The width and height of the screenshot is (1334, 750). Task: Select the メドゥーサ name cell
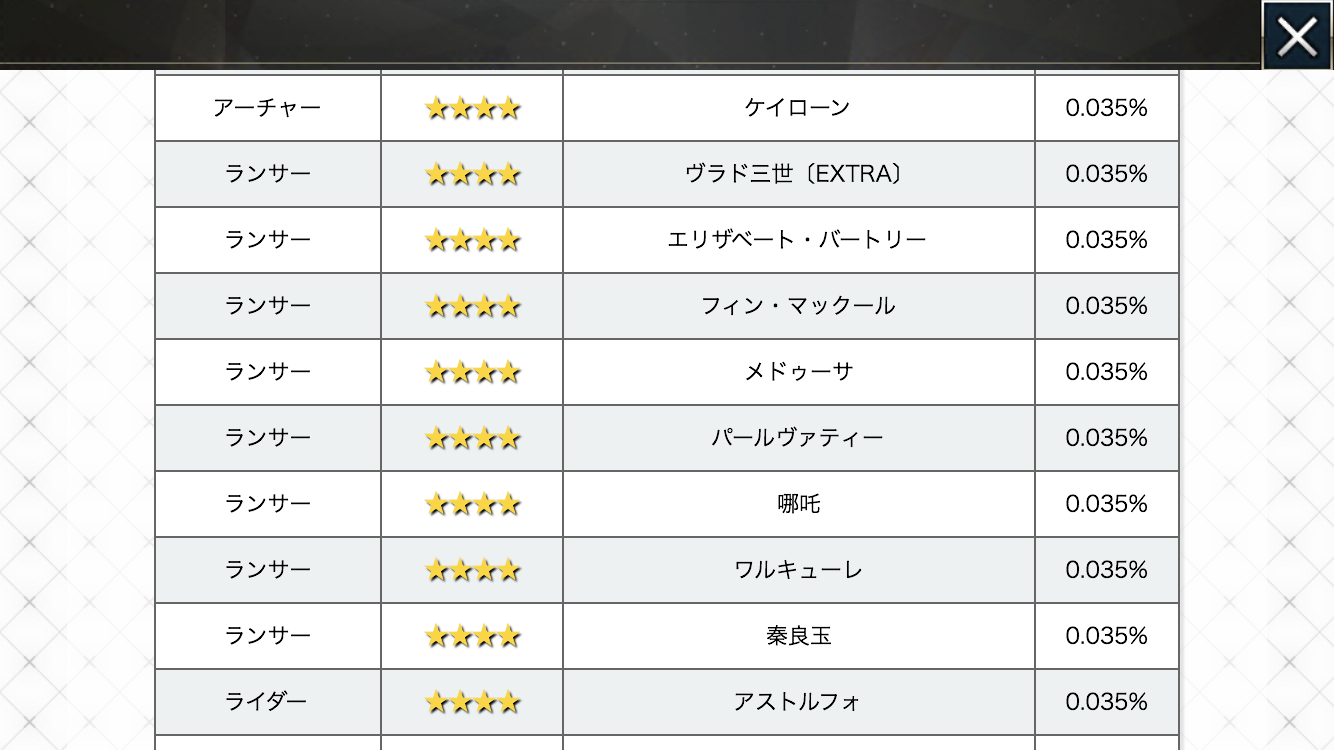797,372
